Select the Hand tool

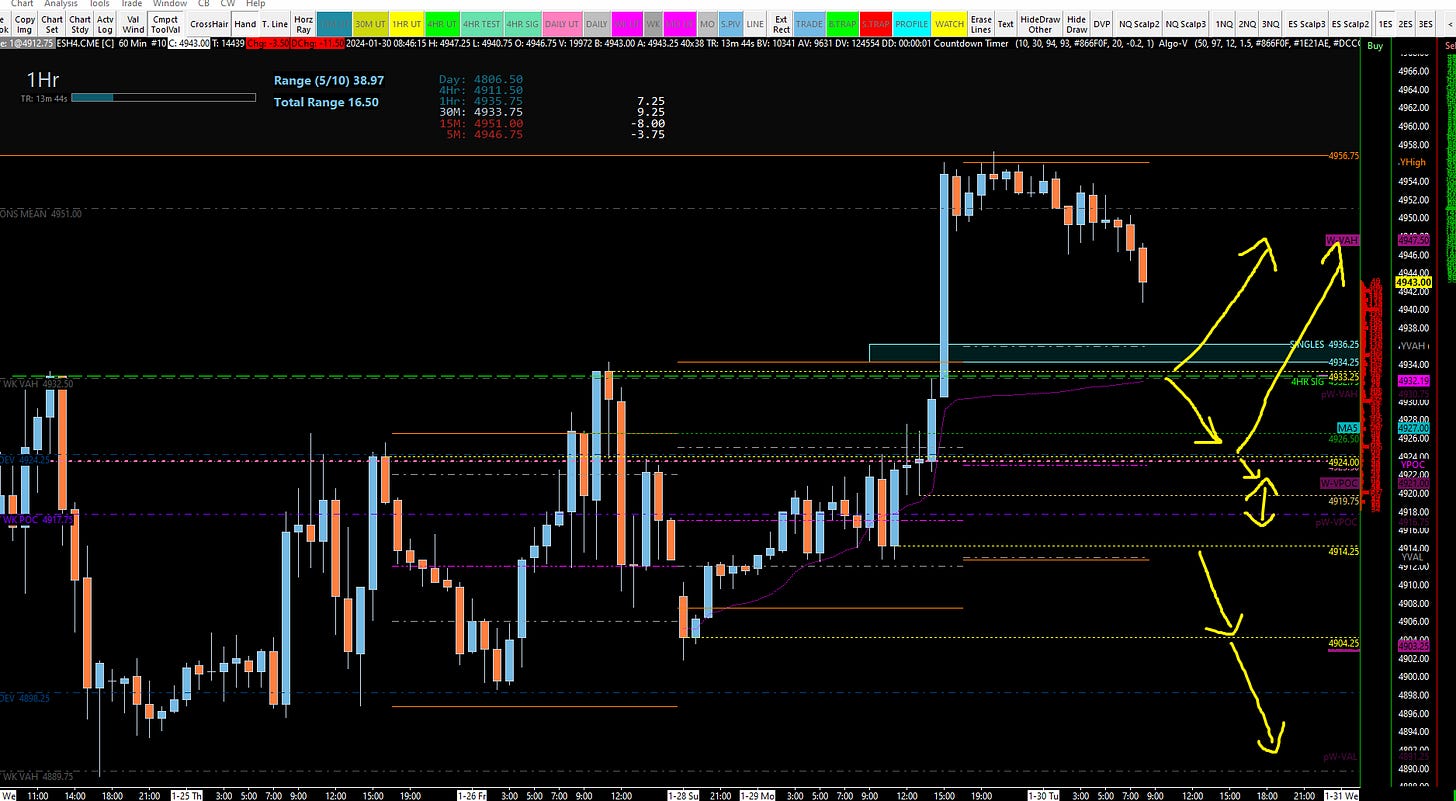(245, 24)
